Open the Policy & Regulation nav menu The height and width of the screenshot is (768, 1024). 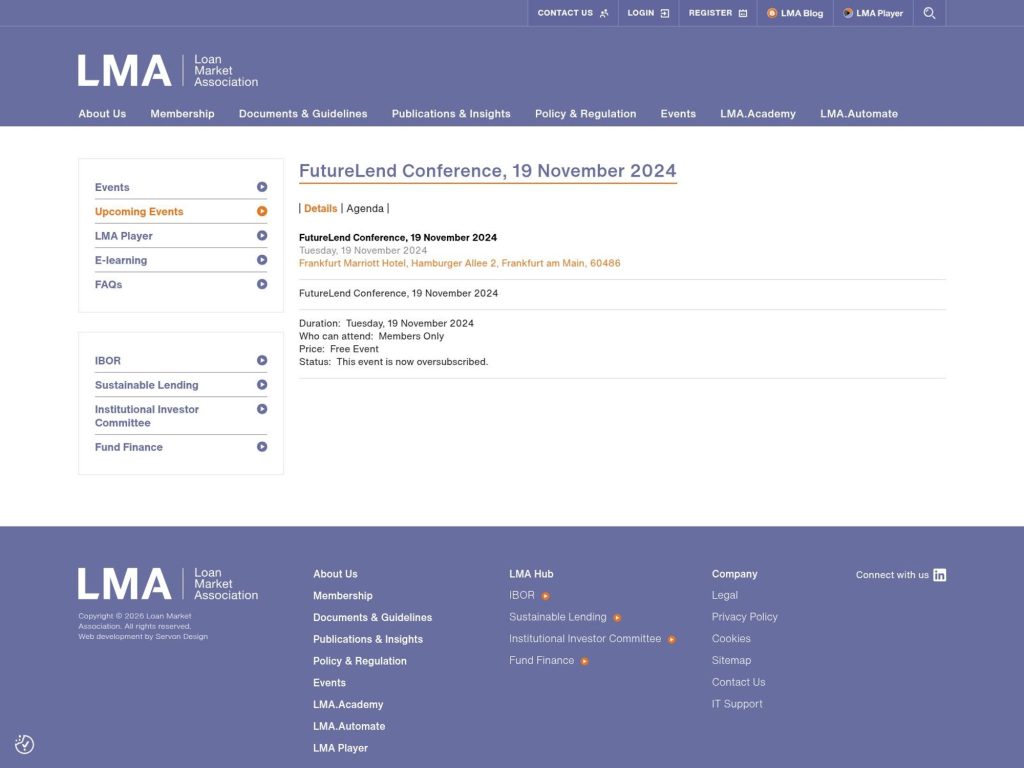click(585, 114)
